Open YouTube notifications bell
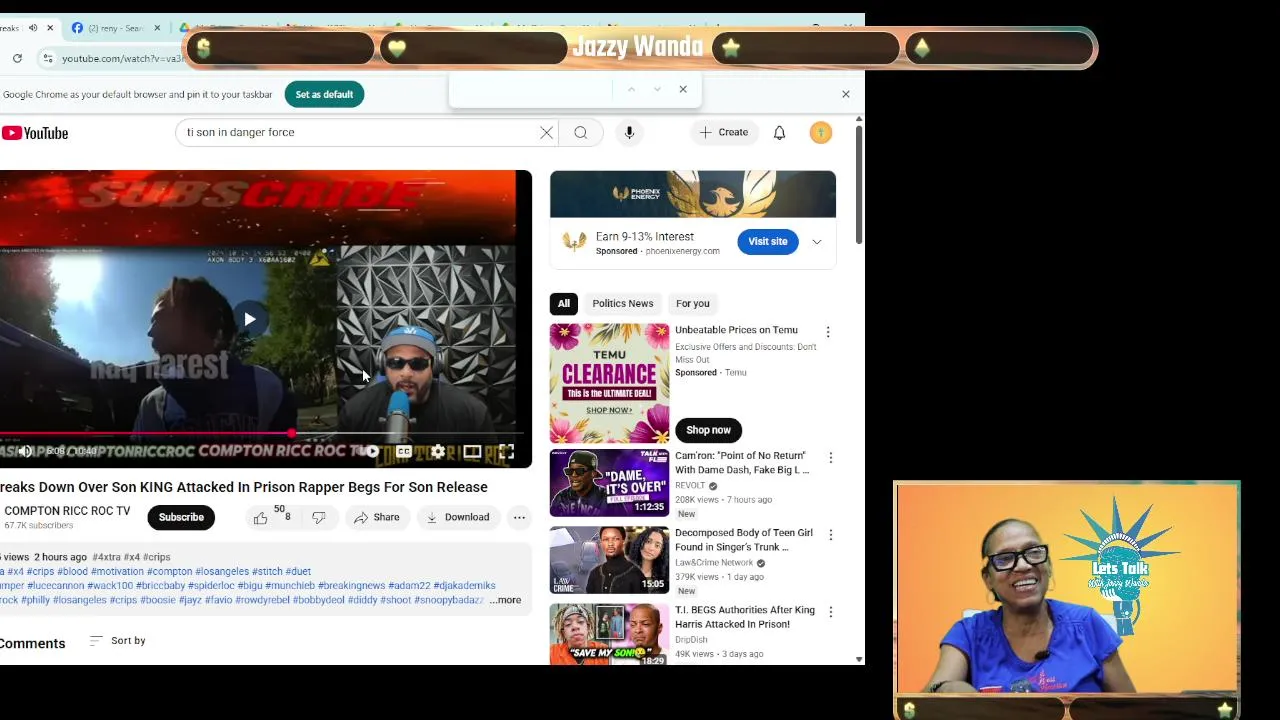The height and width of the screenshot is (720, 1280). click(x=779, y=132)
